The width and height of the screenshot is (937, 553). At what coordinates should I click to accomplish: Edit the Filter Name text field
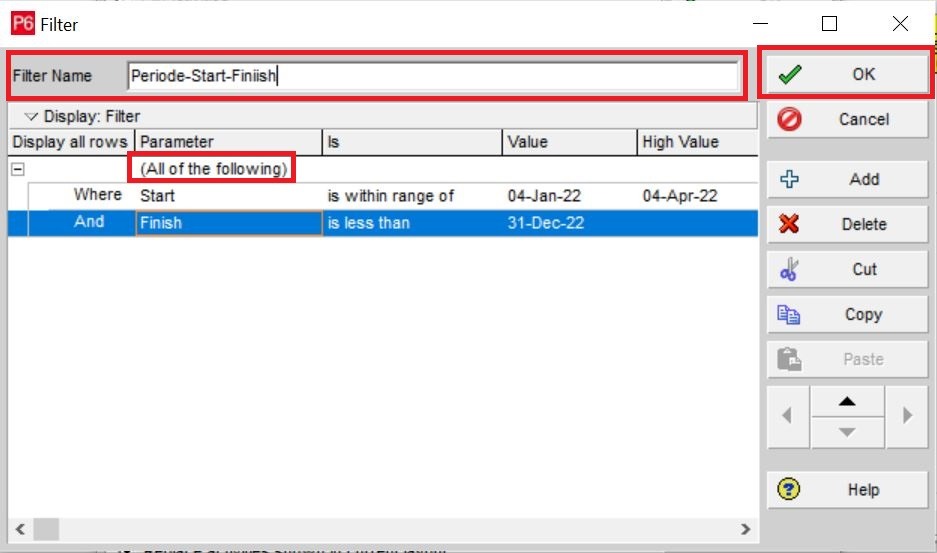pos(433,76)
